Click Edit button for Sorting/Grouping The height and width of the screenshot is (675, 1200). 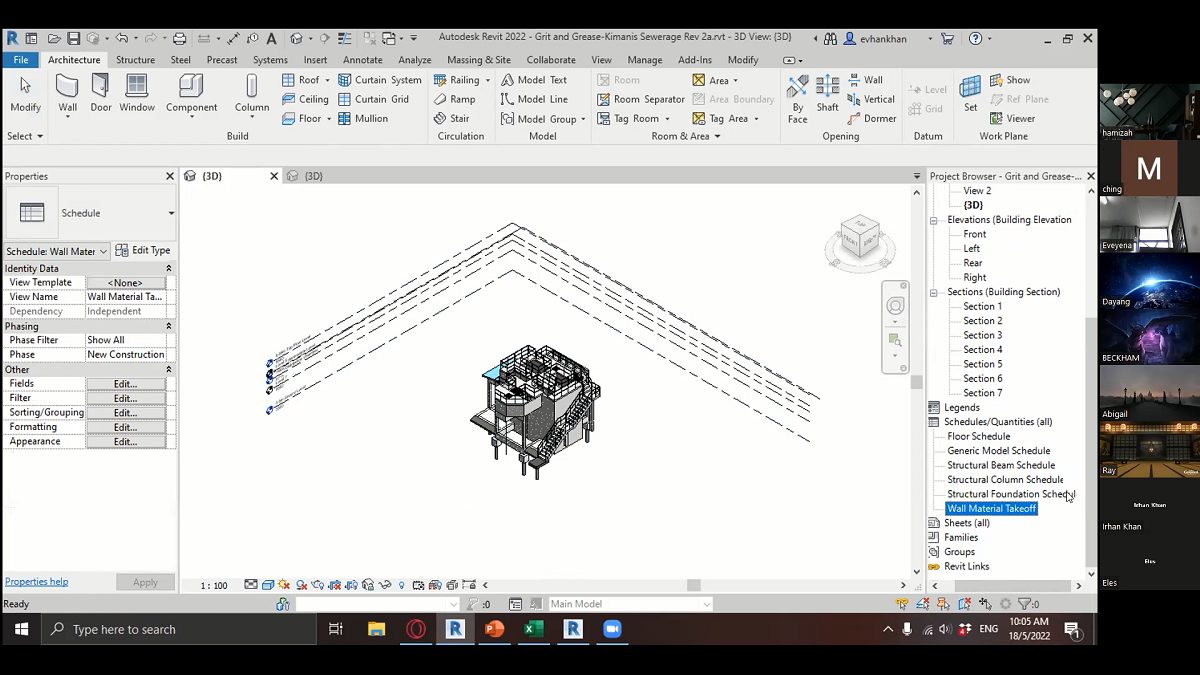[x=125, y=413]
